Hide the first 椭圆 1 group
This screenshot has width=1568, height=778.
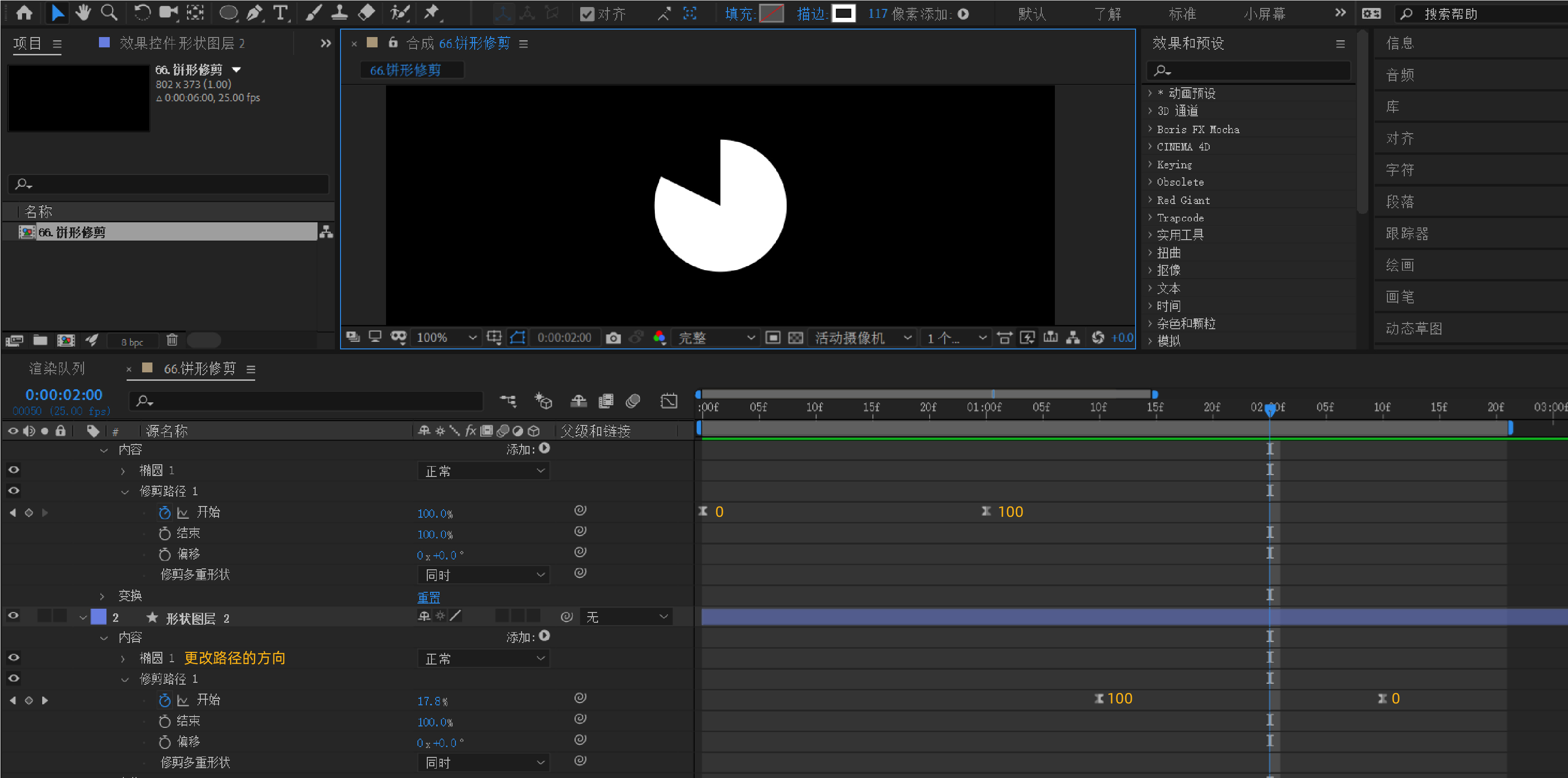click(14, 470)
